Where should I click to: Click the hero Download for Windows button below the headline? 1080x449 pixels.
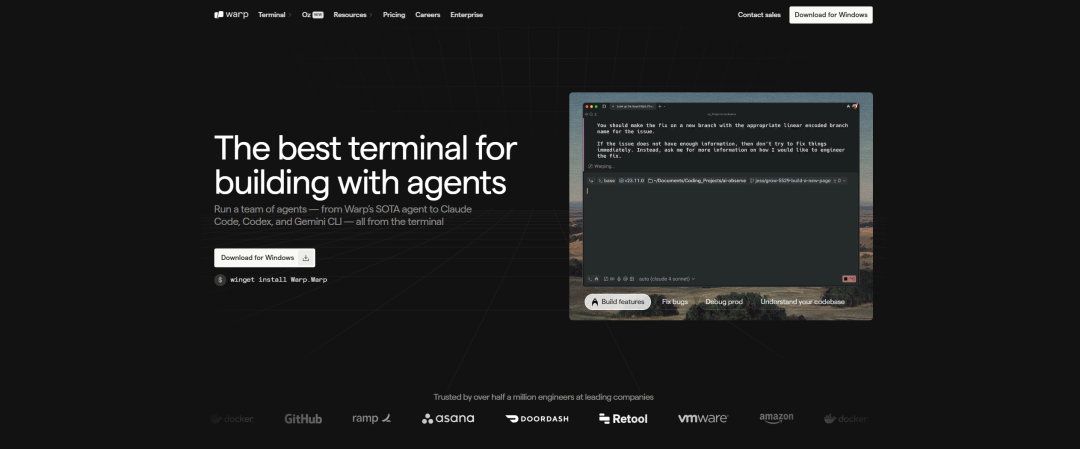click(264, 258)
